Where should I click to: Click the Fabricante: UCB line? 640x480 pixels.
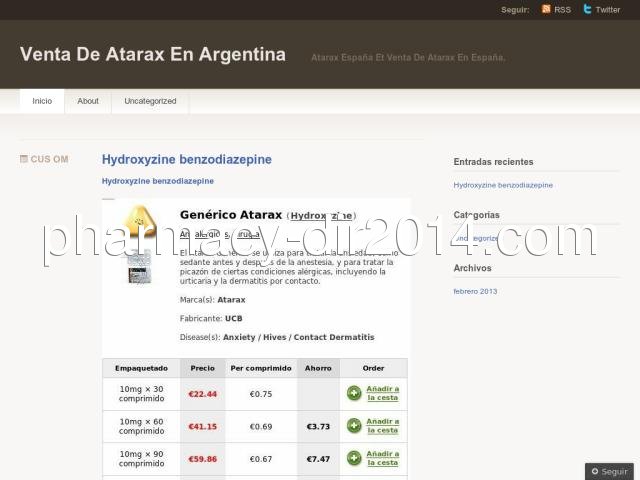[211, 318]
